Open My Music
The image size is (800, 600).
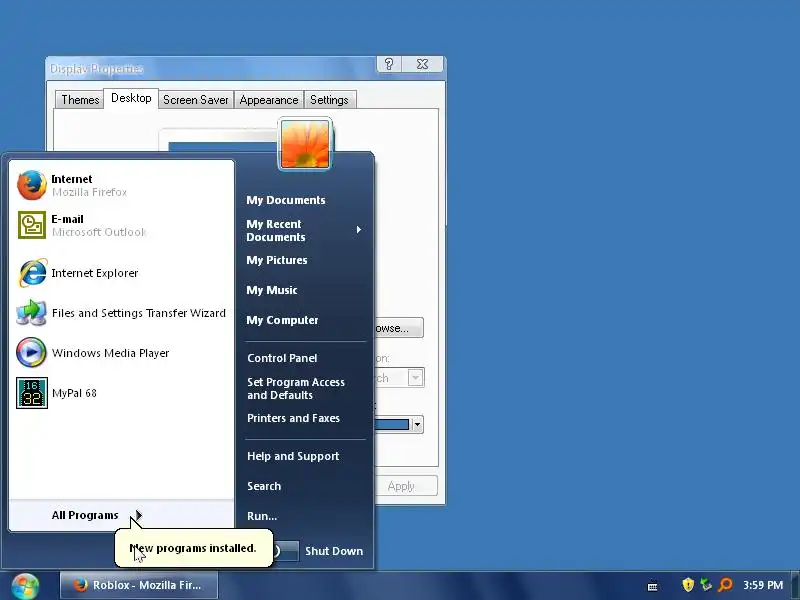point(272,290)
